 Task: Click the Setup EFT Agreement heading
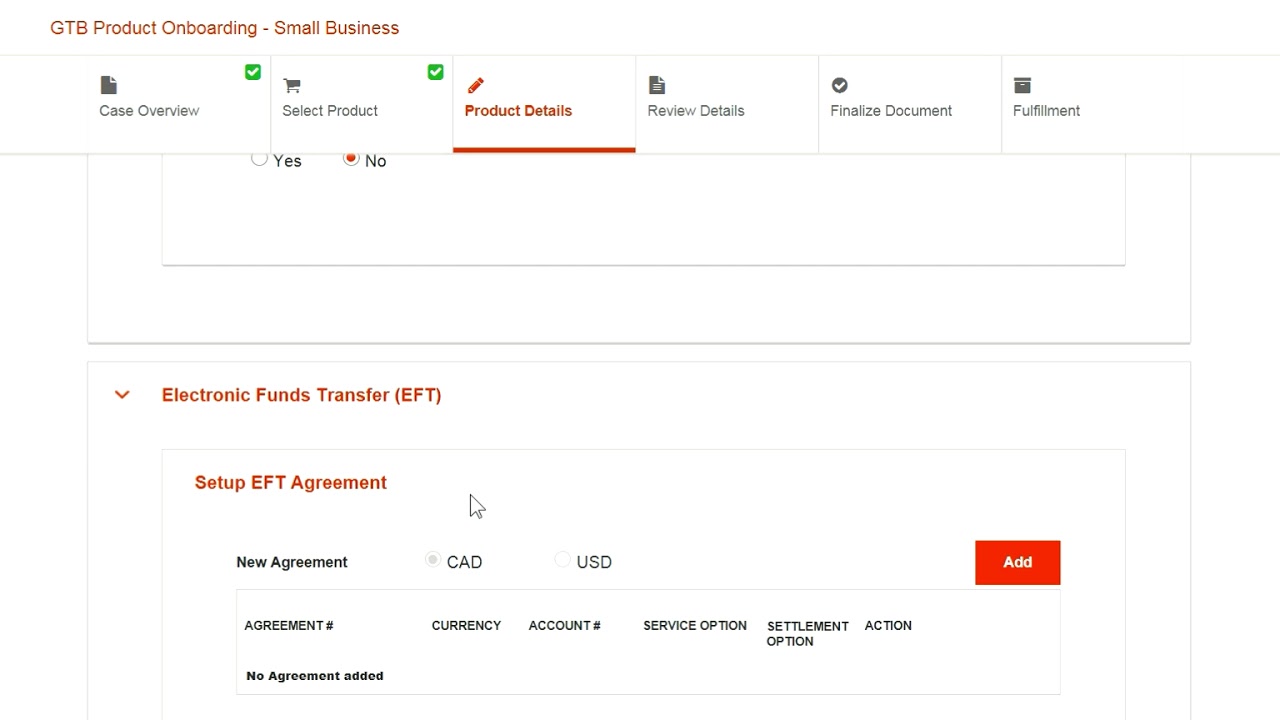point(291,483)
